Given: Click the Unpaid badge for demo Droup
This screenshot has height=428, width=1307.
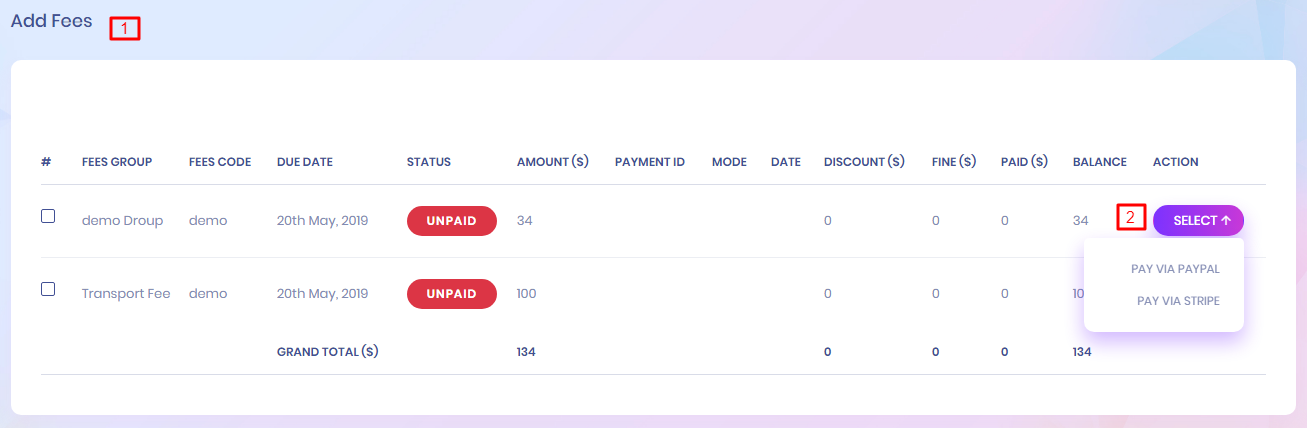Looking at the screenshot, I should (451, 221).
